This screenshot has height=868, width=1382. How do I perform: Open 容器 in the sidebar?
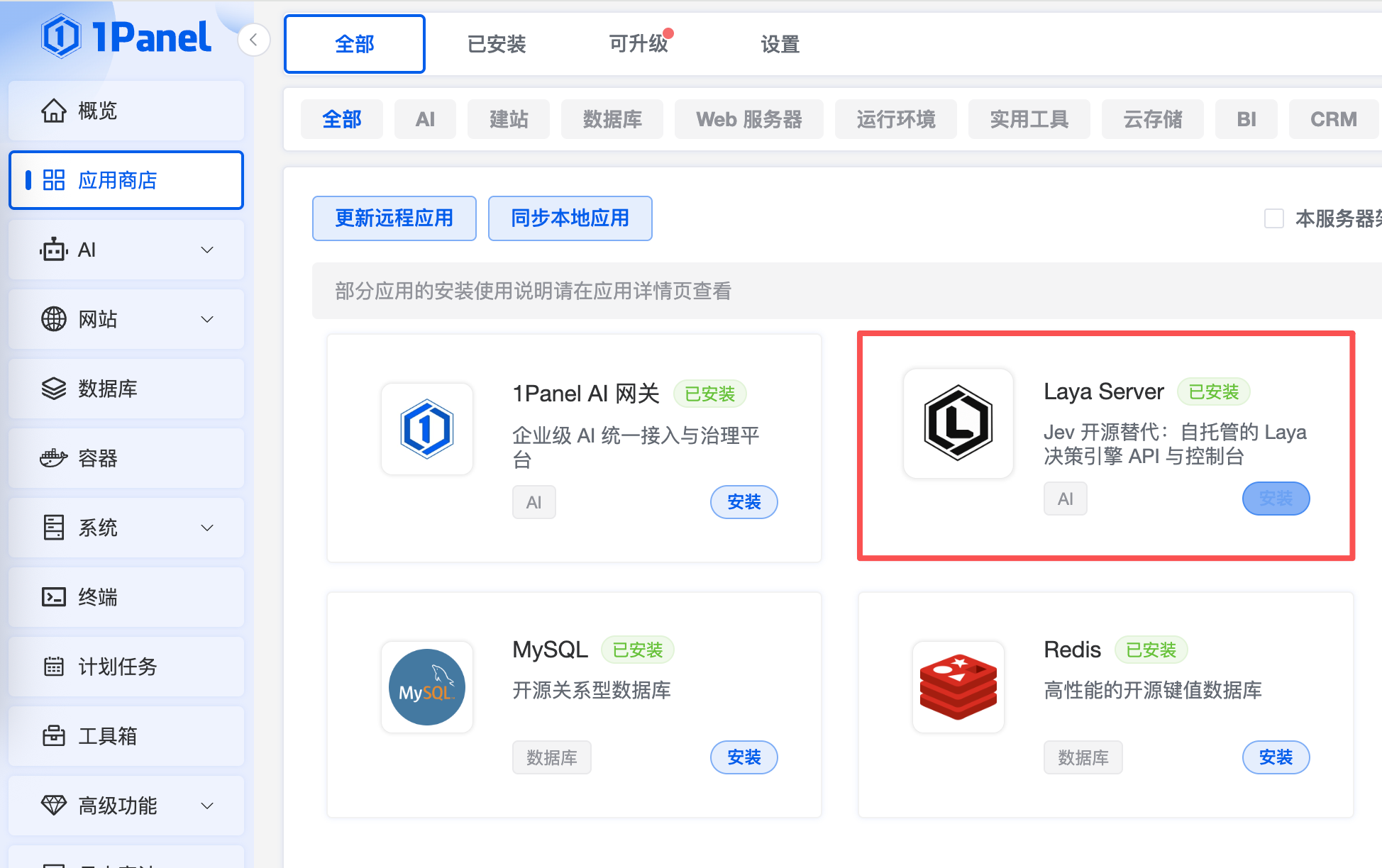(126, 458)
